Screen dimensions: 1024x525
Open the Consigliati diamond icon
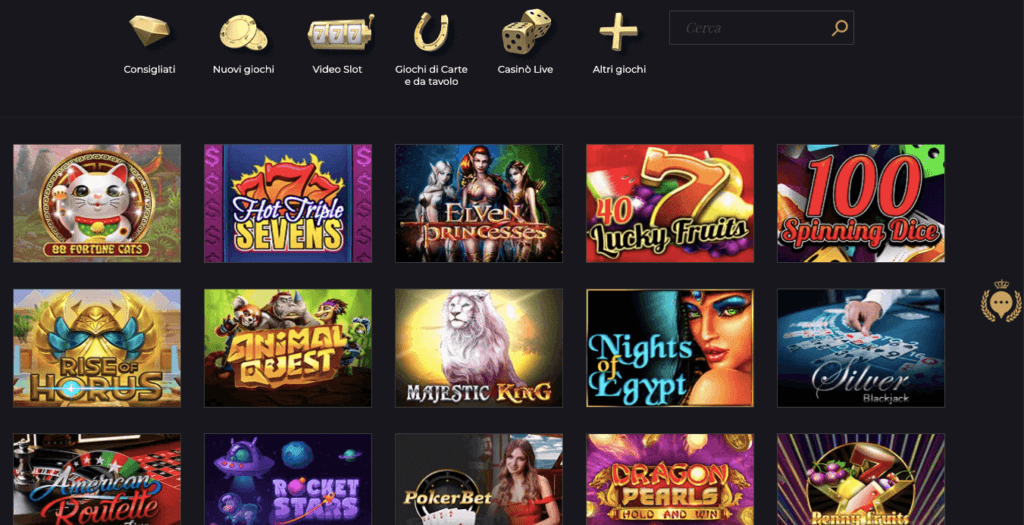[150, 31]
